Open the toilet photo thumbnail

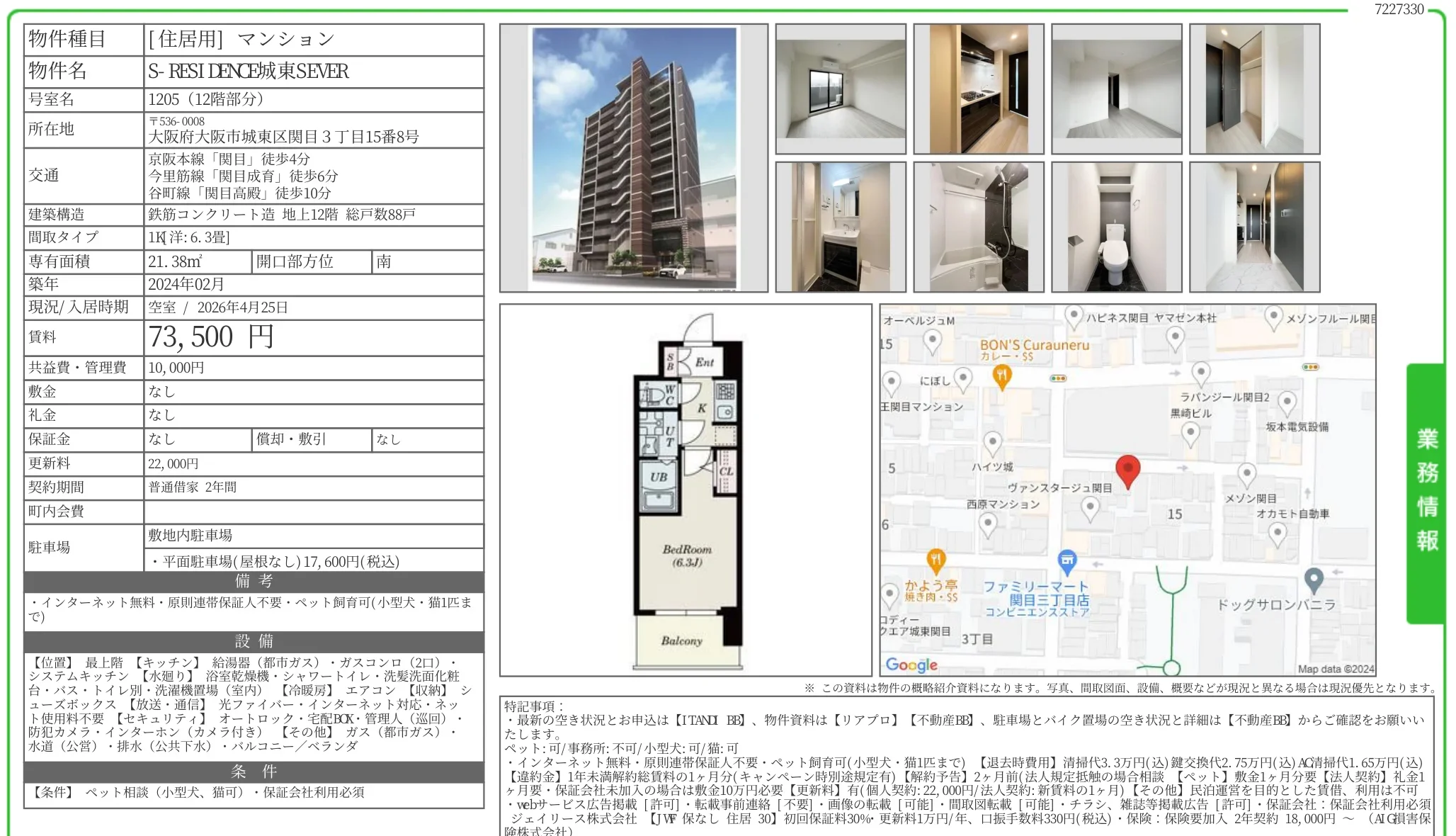pyautogui.click(x=1117, y=227)
